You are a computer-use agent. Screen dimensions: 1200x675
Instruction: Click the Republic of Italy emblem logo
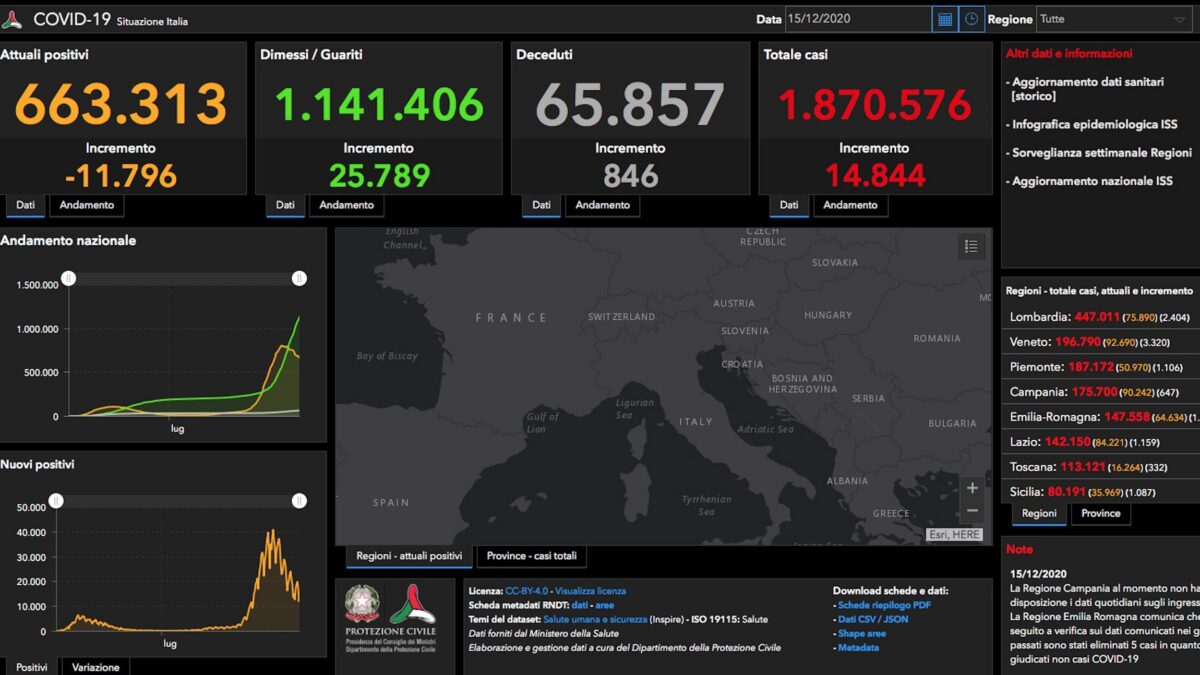click(362, 604)
